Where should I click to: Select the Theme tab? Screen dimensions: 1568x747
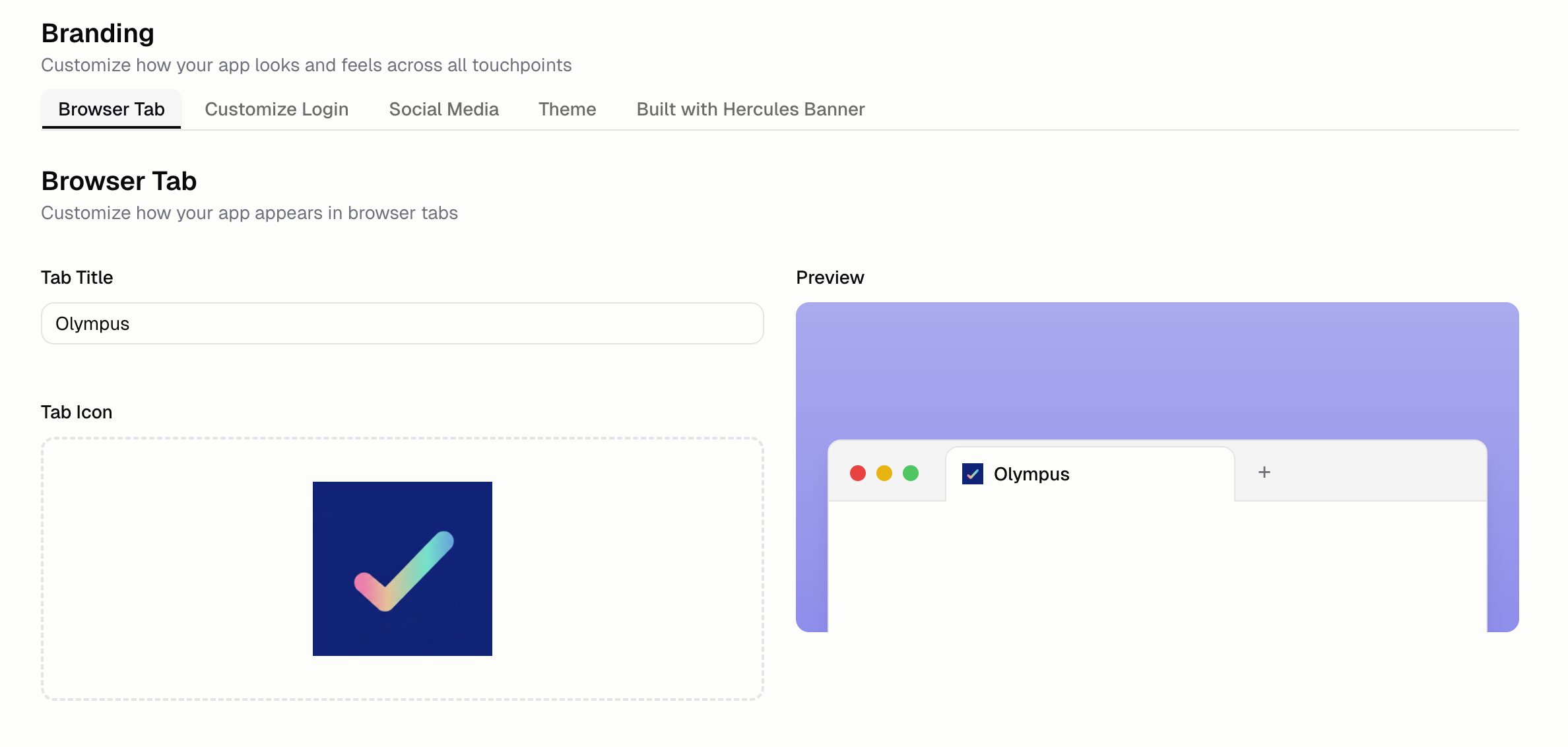coord(567,109)
